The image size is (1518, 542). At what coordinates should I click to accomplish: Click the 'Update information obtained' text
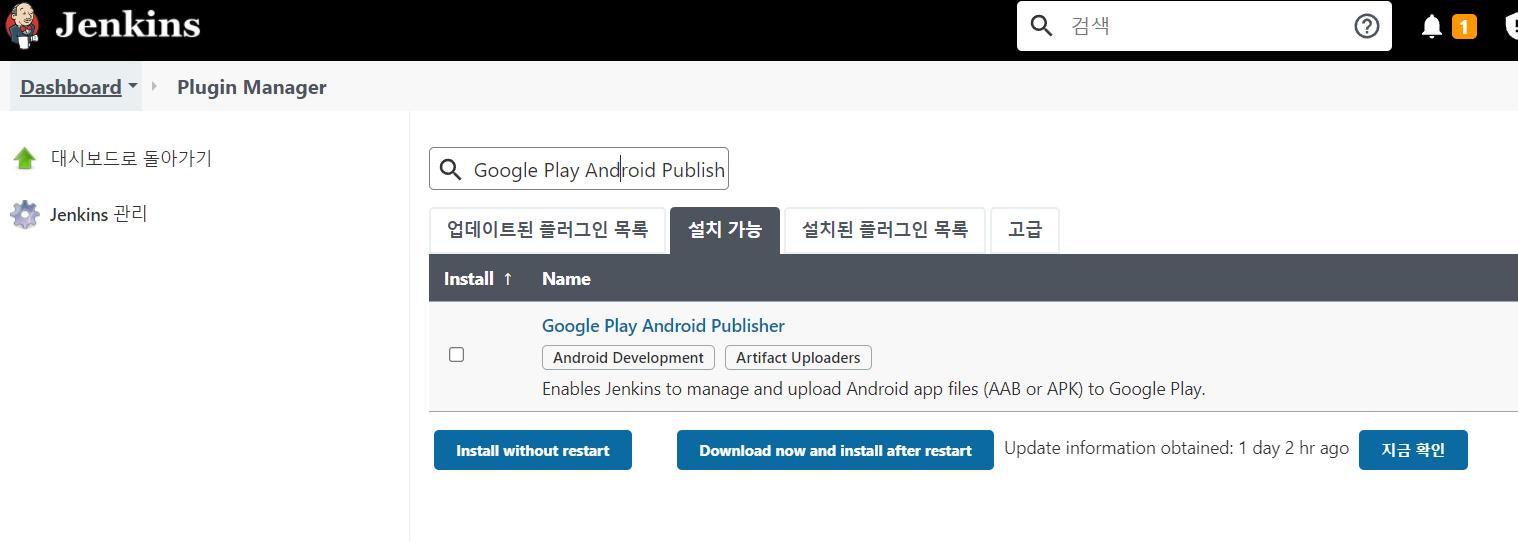[1176, 448]
